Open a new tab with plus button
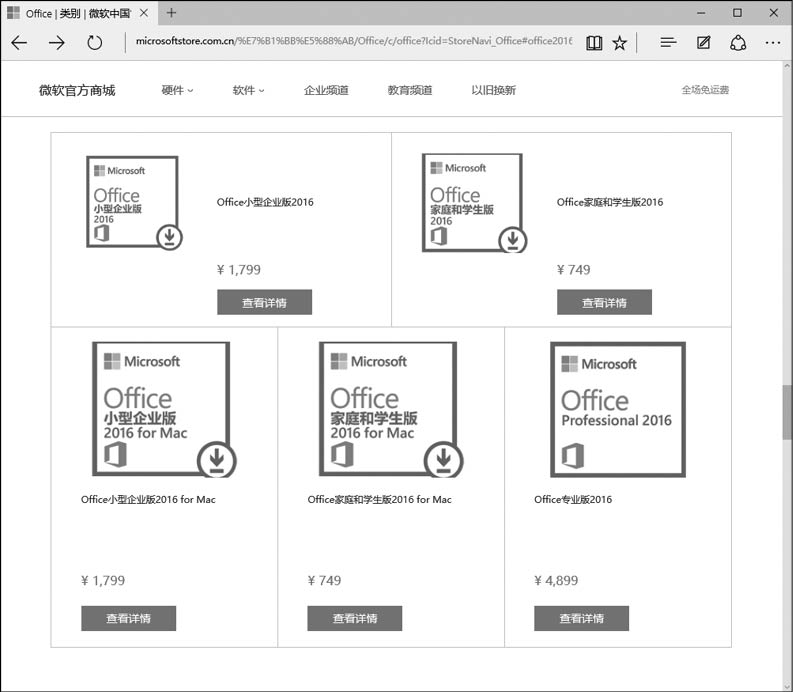Image resolution: width=793 pixels, height=692 pixels. coord(171,13)
